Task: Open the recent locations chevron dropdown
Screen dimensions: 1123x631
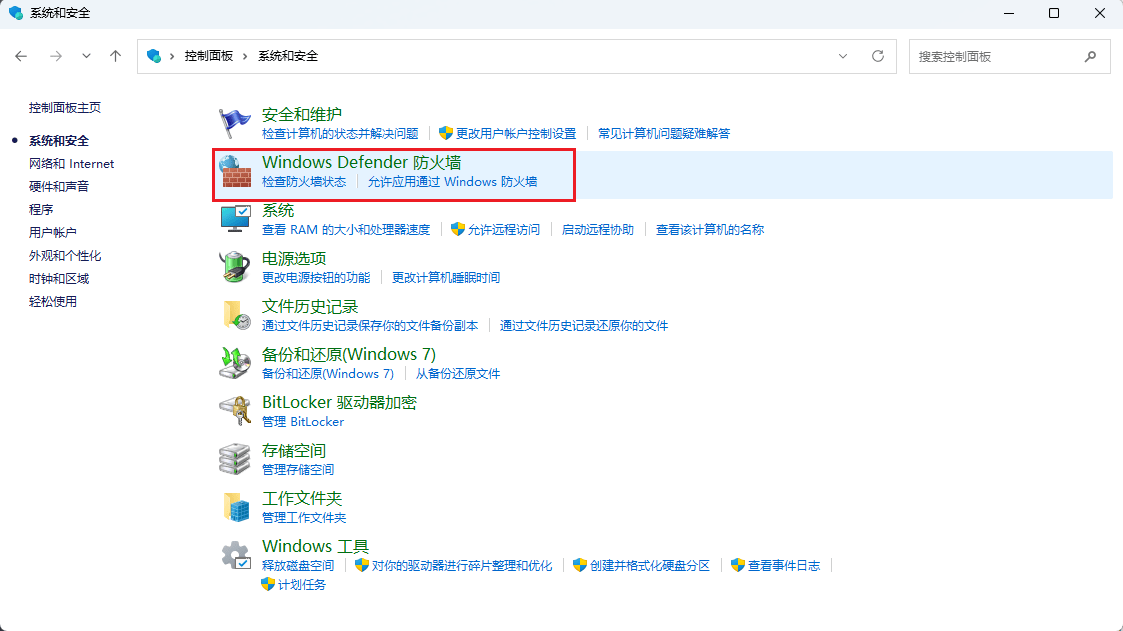Action: 86,56
